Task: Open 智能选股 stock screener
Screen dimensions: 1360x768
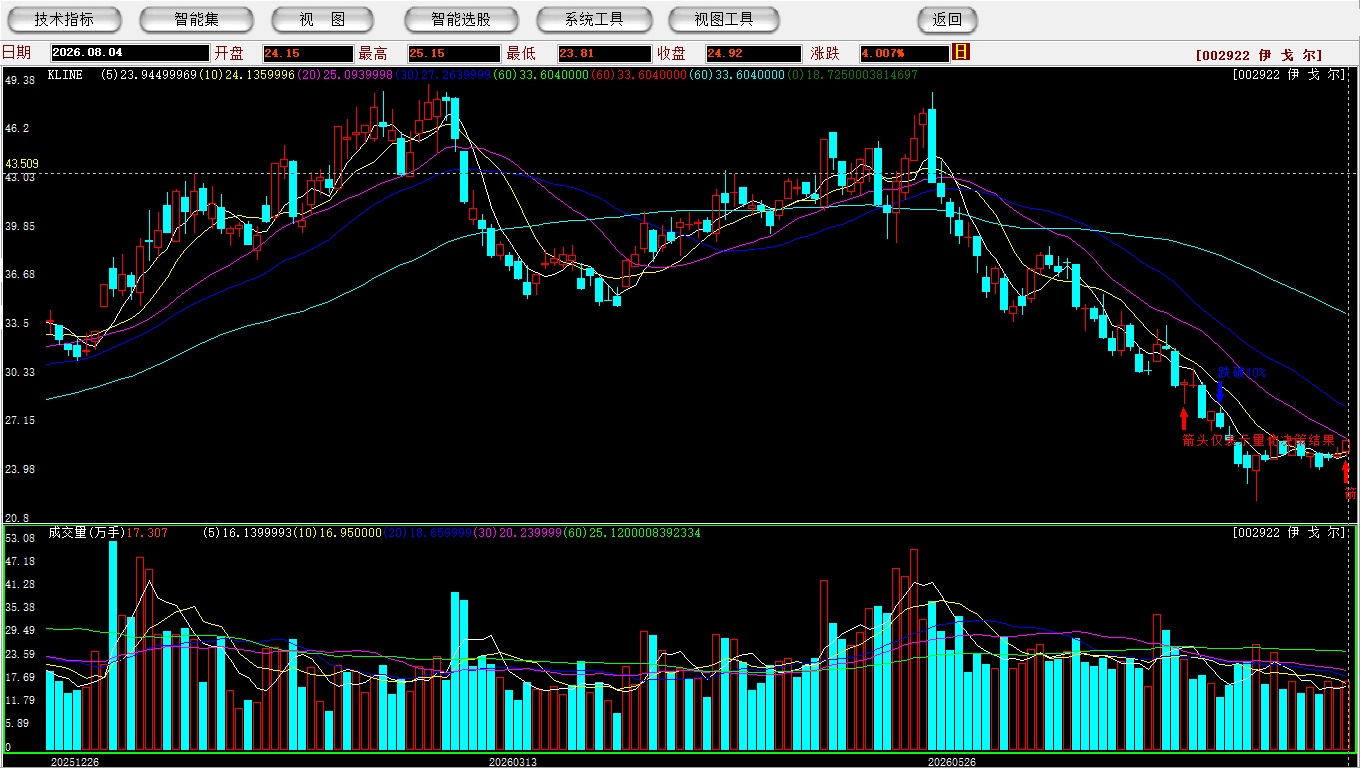Action: (461, 19)
